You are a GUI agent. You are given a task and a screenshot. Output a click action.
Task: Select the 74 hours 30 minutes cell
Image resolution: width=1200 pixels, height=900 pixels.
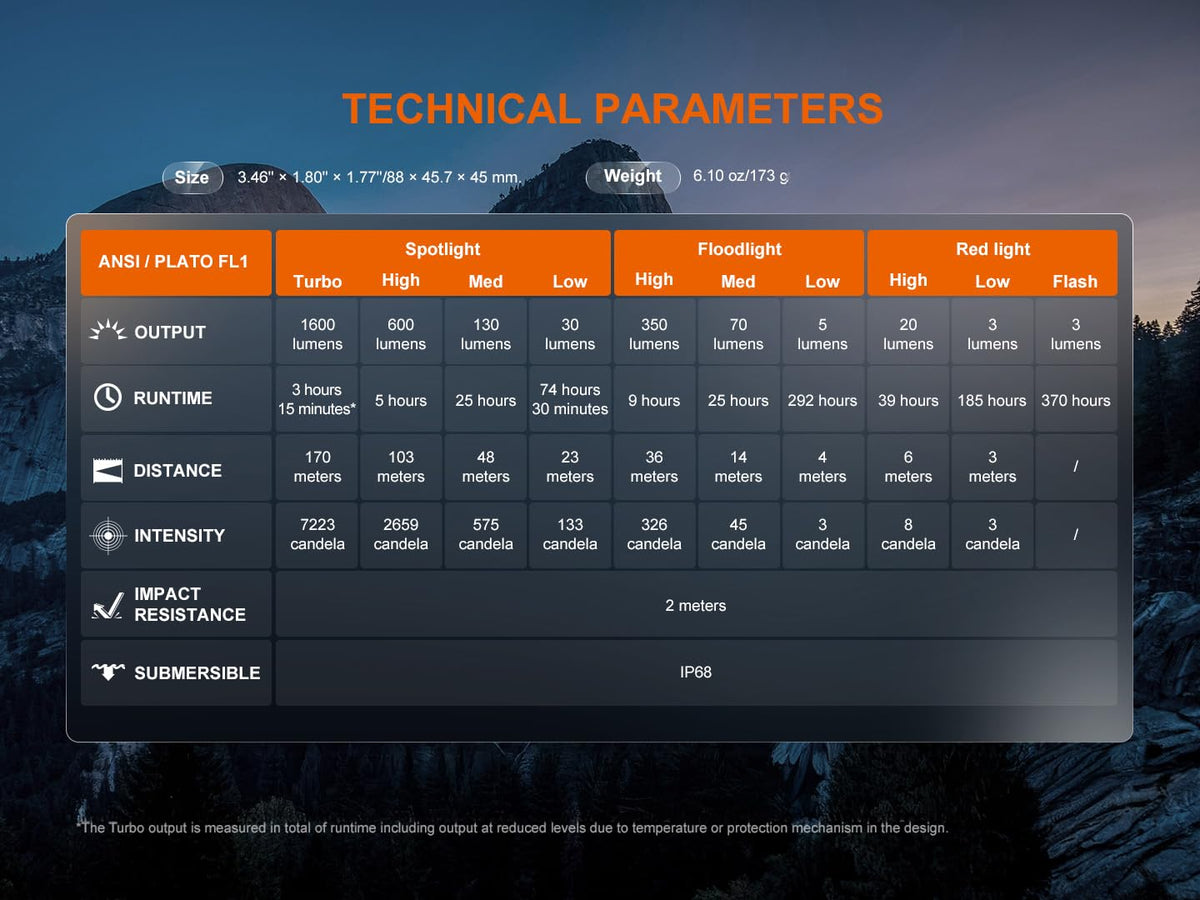click(570, 399)
